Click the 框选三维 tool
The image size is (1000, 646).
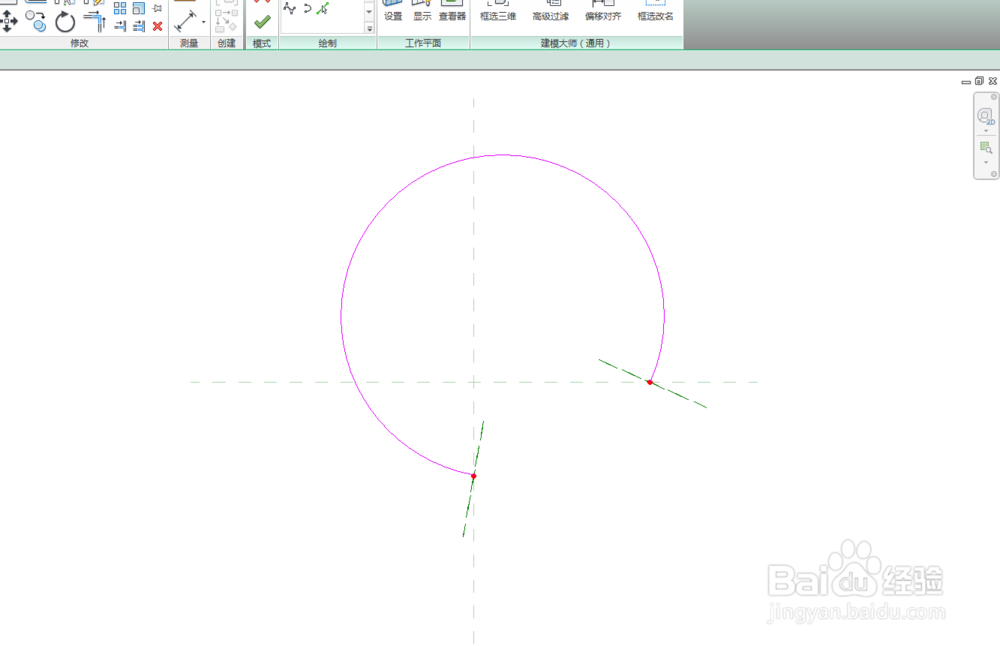498,11
